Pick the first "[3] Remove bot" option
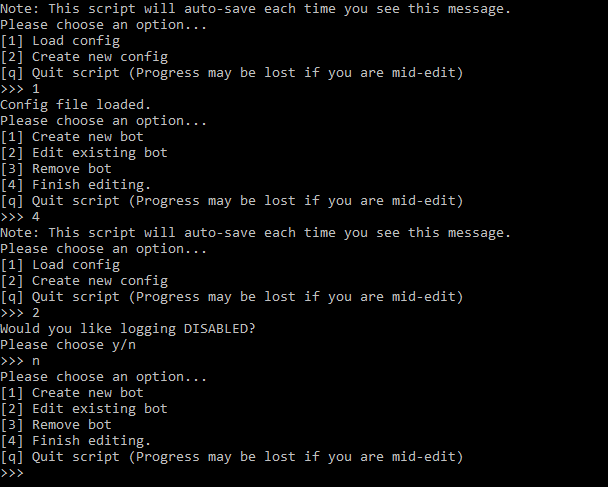 [56, 169]
